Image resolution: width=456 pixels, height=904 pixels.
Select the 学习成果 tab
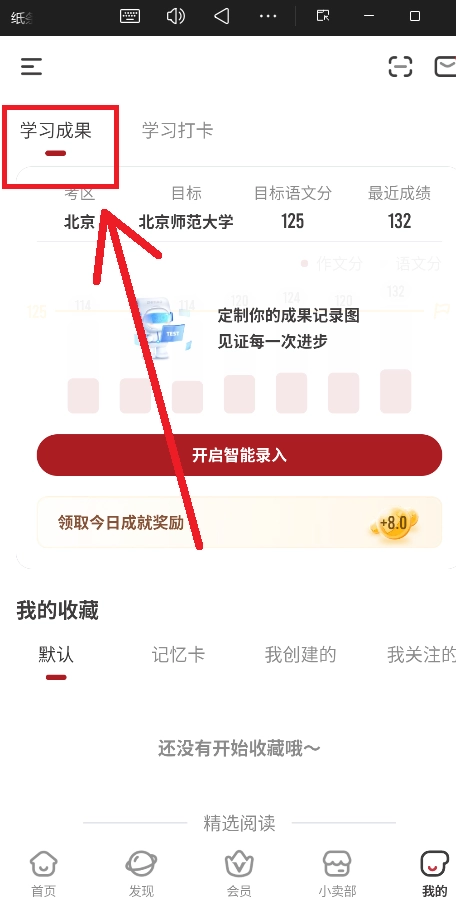coord(56,130)
